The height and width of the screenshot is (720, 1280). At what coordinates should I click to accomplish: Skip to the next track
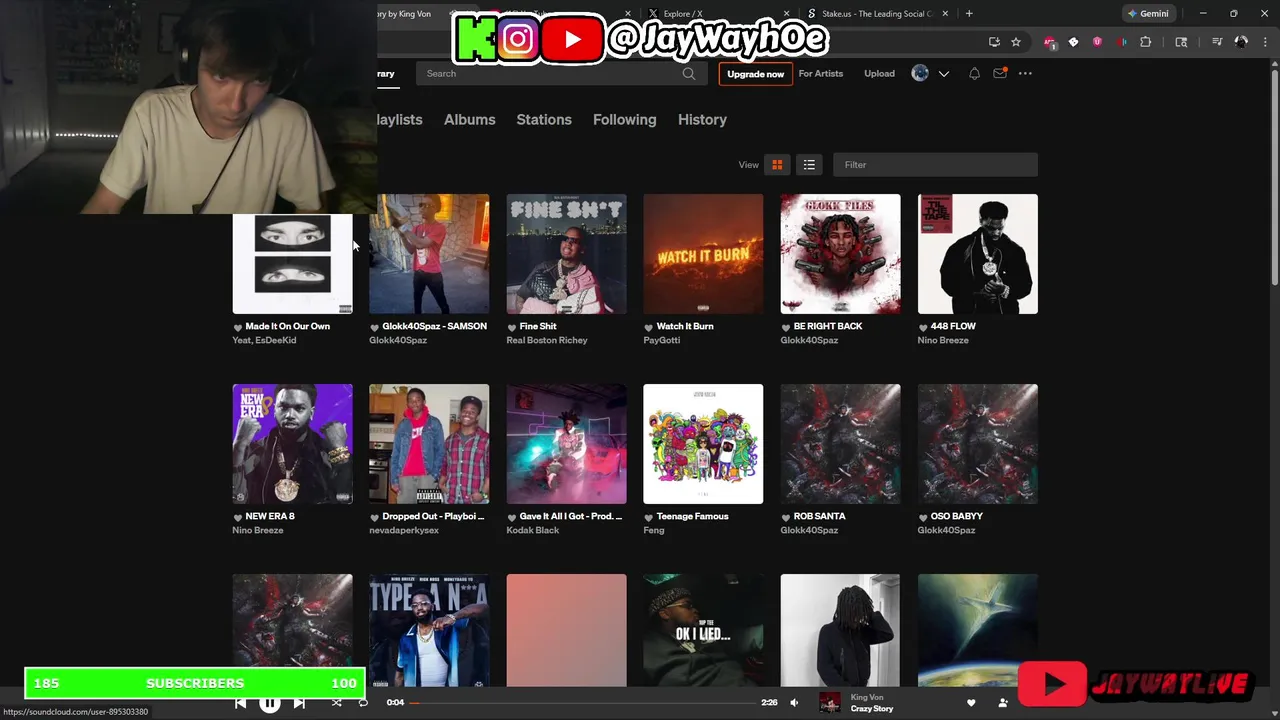tap(299, 703)
